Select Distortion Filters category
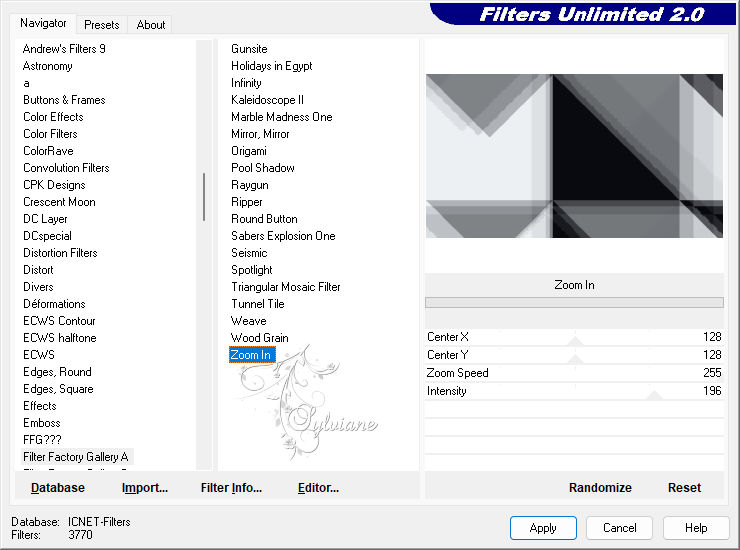 (x=60, y=253)
